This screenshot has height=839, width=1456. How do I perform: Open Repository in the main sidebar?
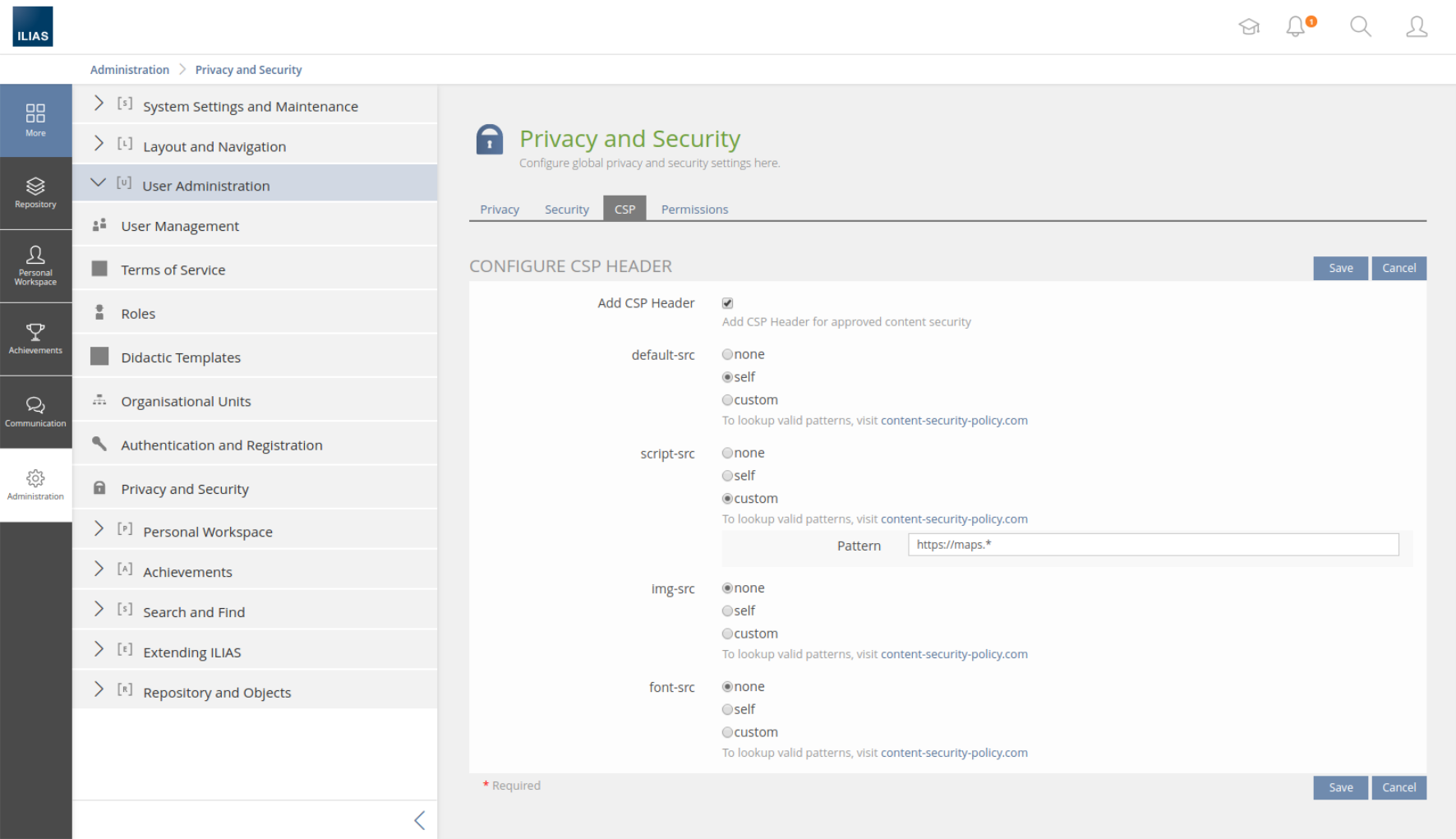tap(35, 192)
